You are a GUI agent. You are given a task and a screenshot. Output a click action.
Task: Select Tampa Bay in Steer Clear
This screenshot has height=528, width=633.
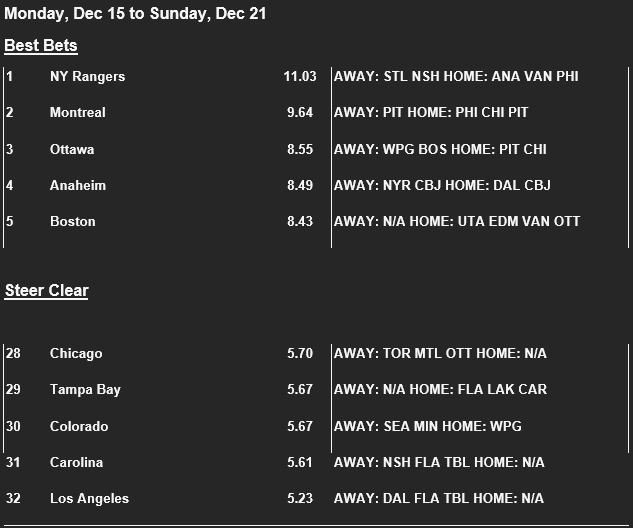[x=85, y=389]
